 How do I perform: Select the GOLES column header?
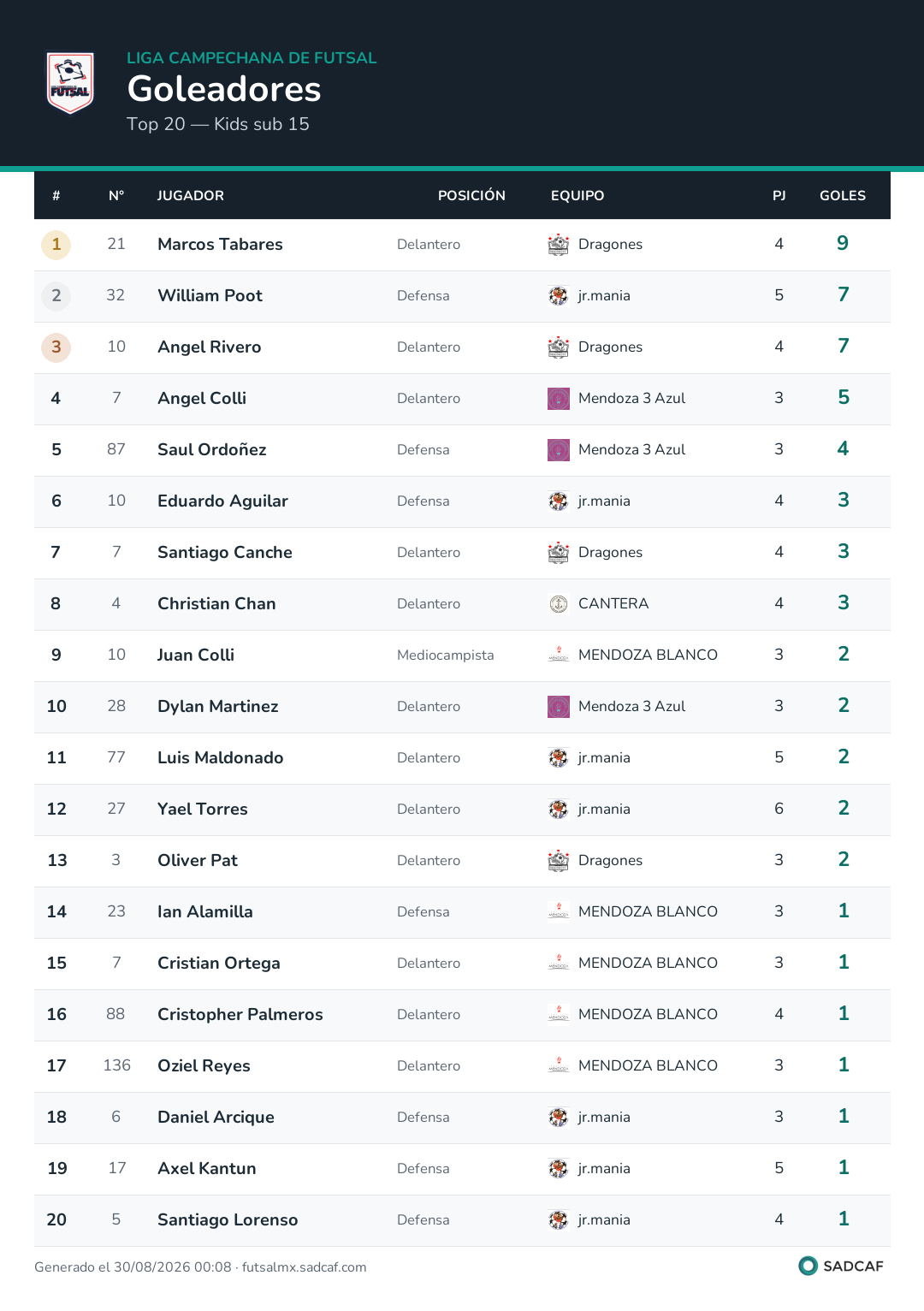843,196
